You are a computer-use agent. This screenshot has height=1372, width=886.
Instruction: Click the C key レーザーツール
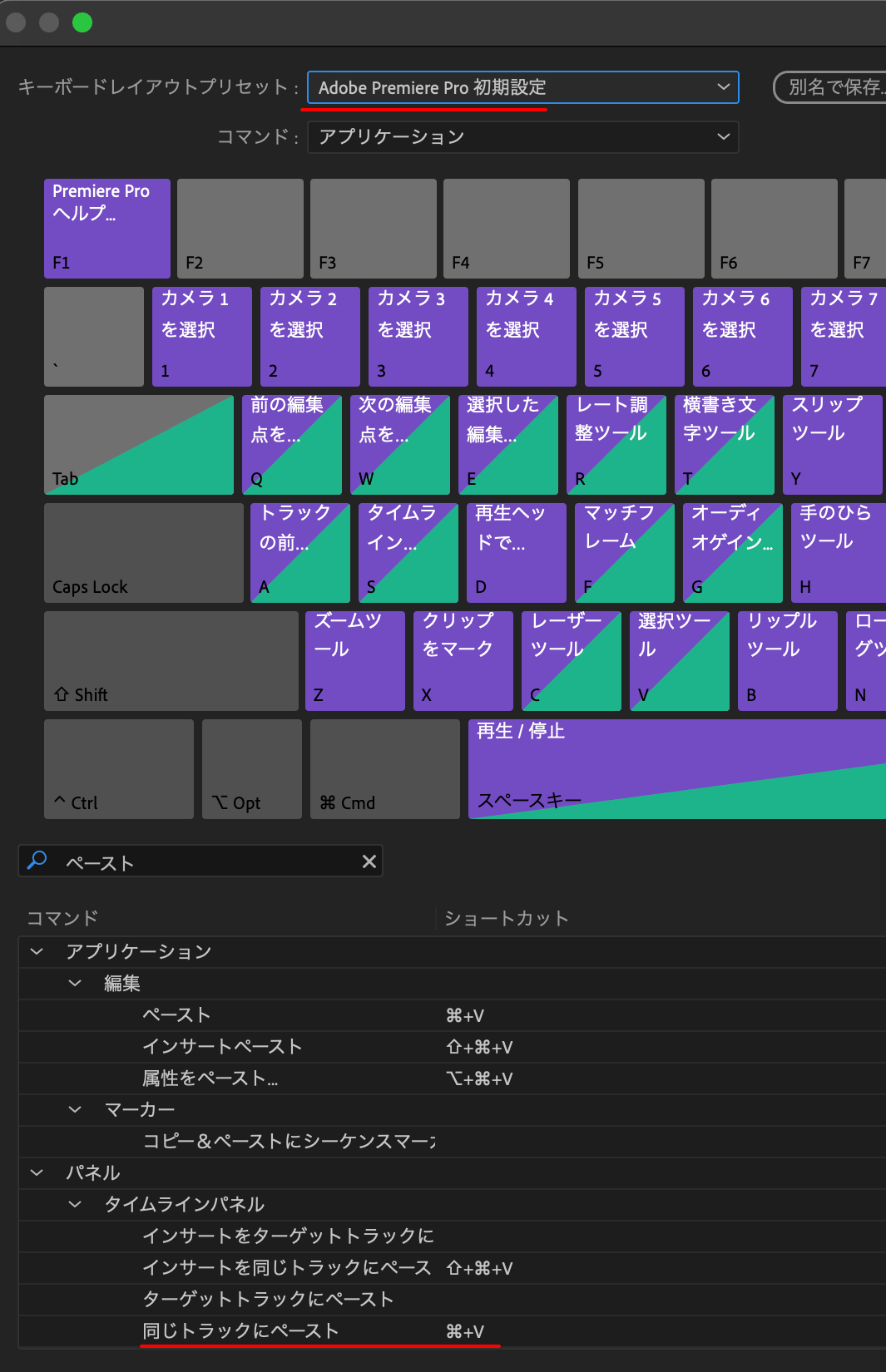[572, 661]
